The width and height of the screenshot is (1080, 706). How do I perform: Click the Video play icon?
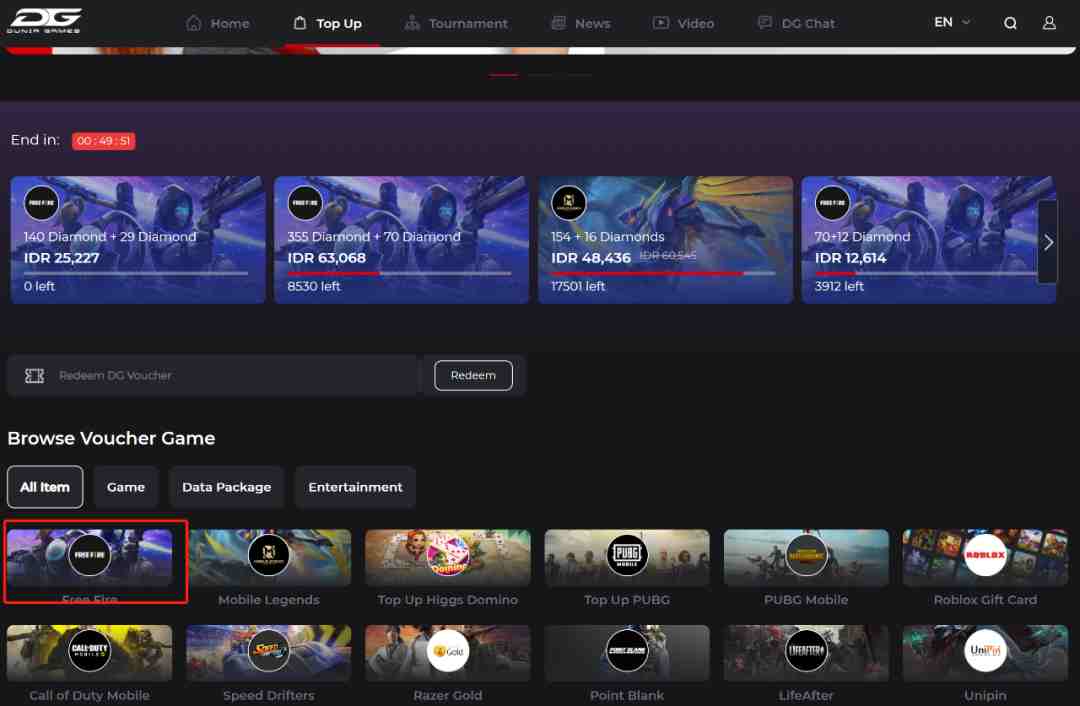[661, 23]
